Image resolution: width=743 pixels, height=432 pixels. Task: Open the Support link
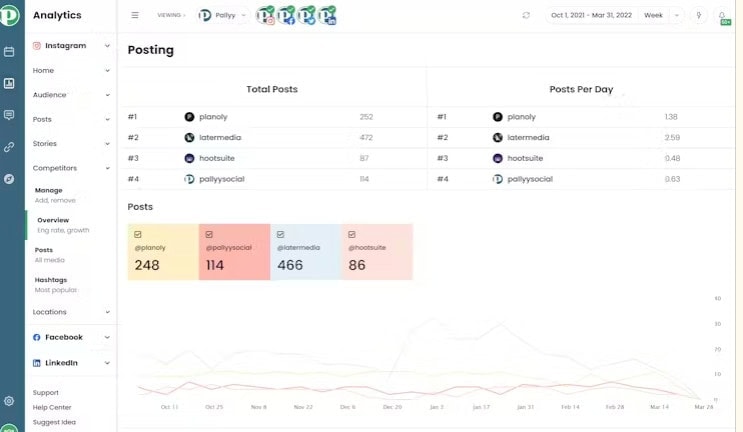coord(45,393)
